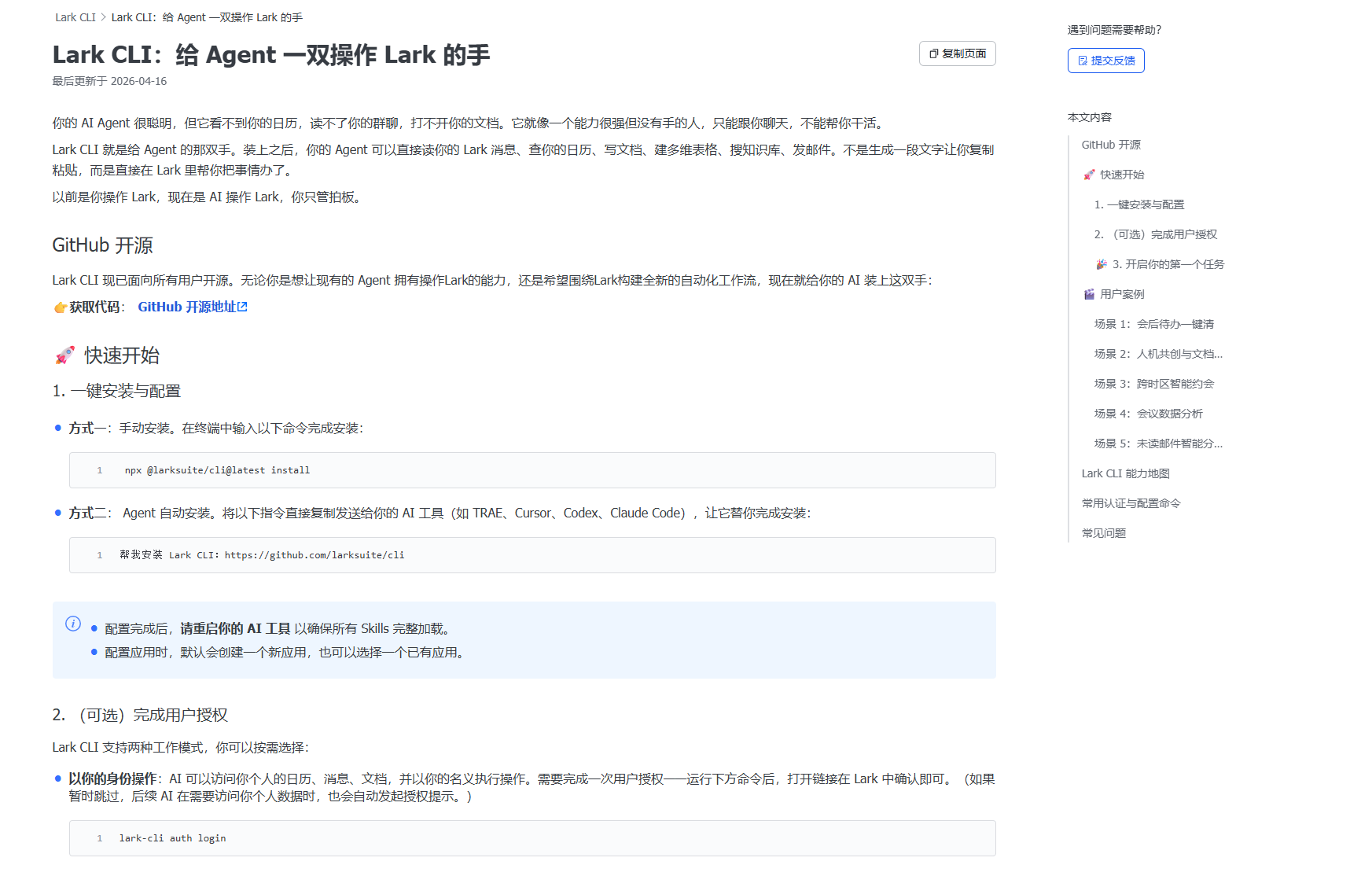Click the 遇到问题需要帮助？ text
This screenshot has height=876, width=1372.
(1114, 30)
